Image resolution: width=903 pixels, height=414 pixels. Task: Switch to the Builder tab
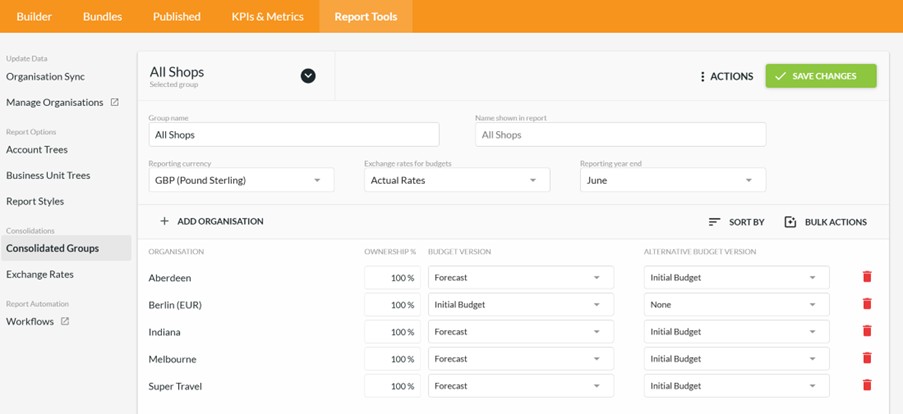pyautogui.click(x=34, y=16)
